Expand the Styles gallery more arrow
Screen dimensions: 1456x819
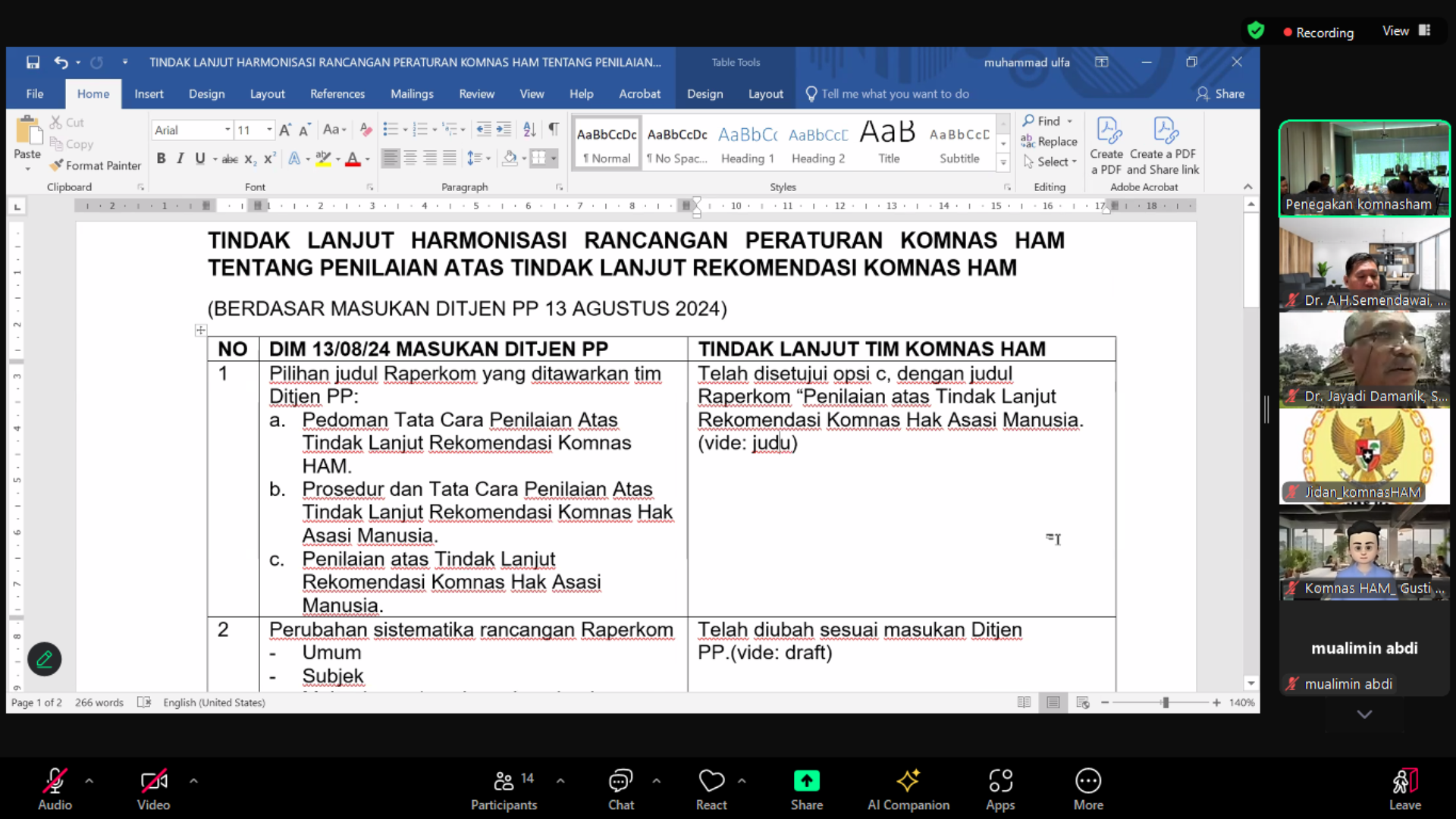pos(1003,162)
